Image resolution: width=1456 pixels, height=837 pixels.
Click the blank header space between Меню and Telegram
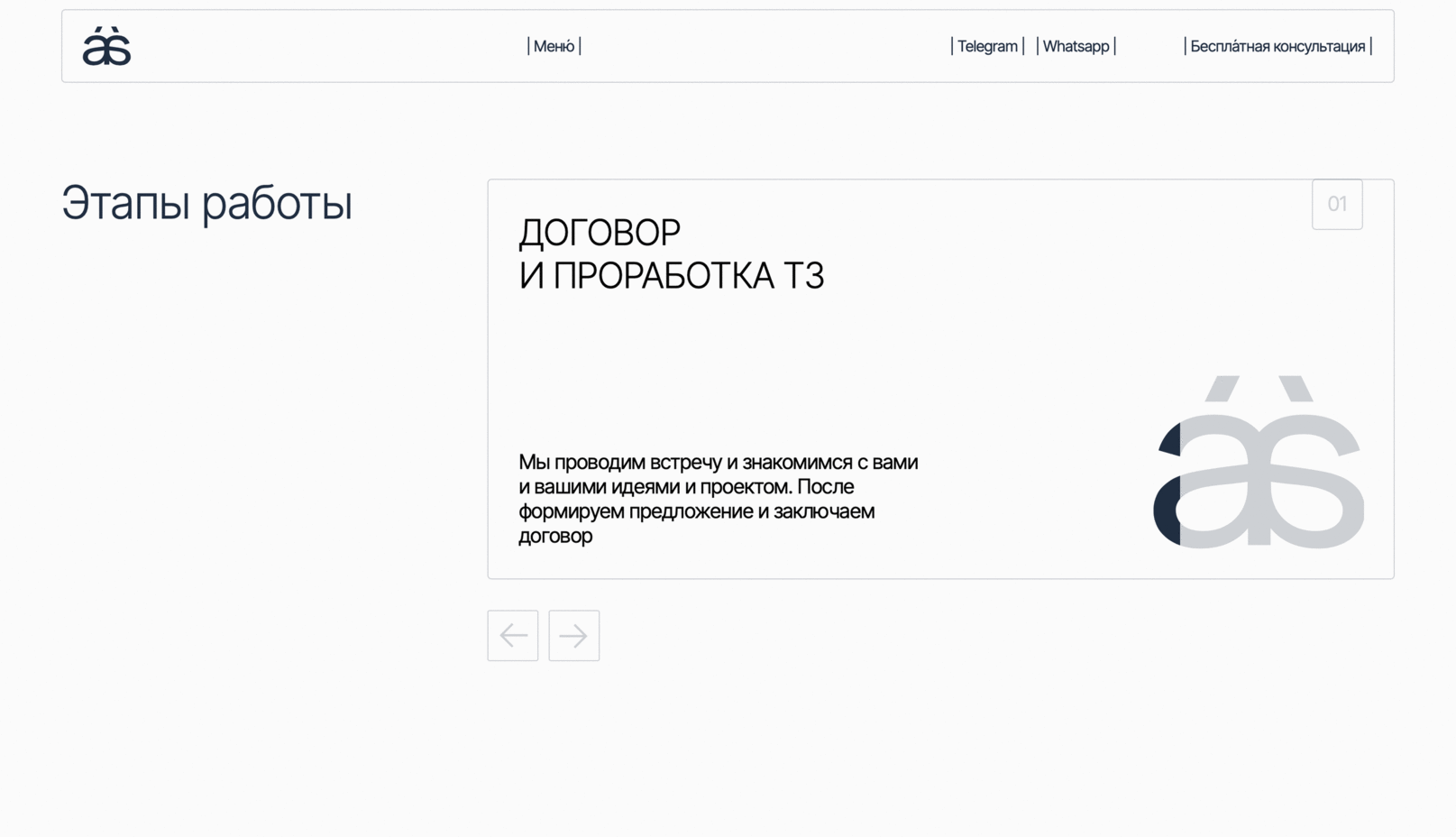coord(766,47)
